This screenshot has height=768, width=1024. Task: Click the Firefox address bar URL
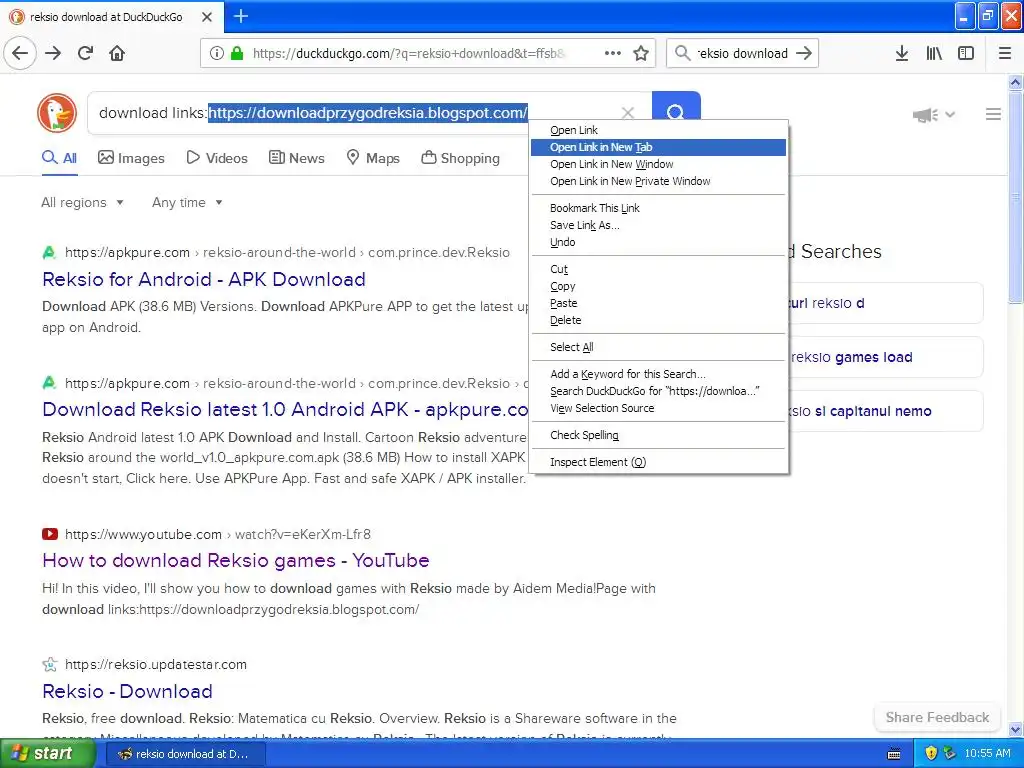tap(409, 53)
